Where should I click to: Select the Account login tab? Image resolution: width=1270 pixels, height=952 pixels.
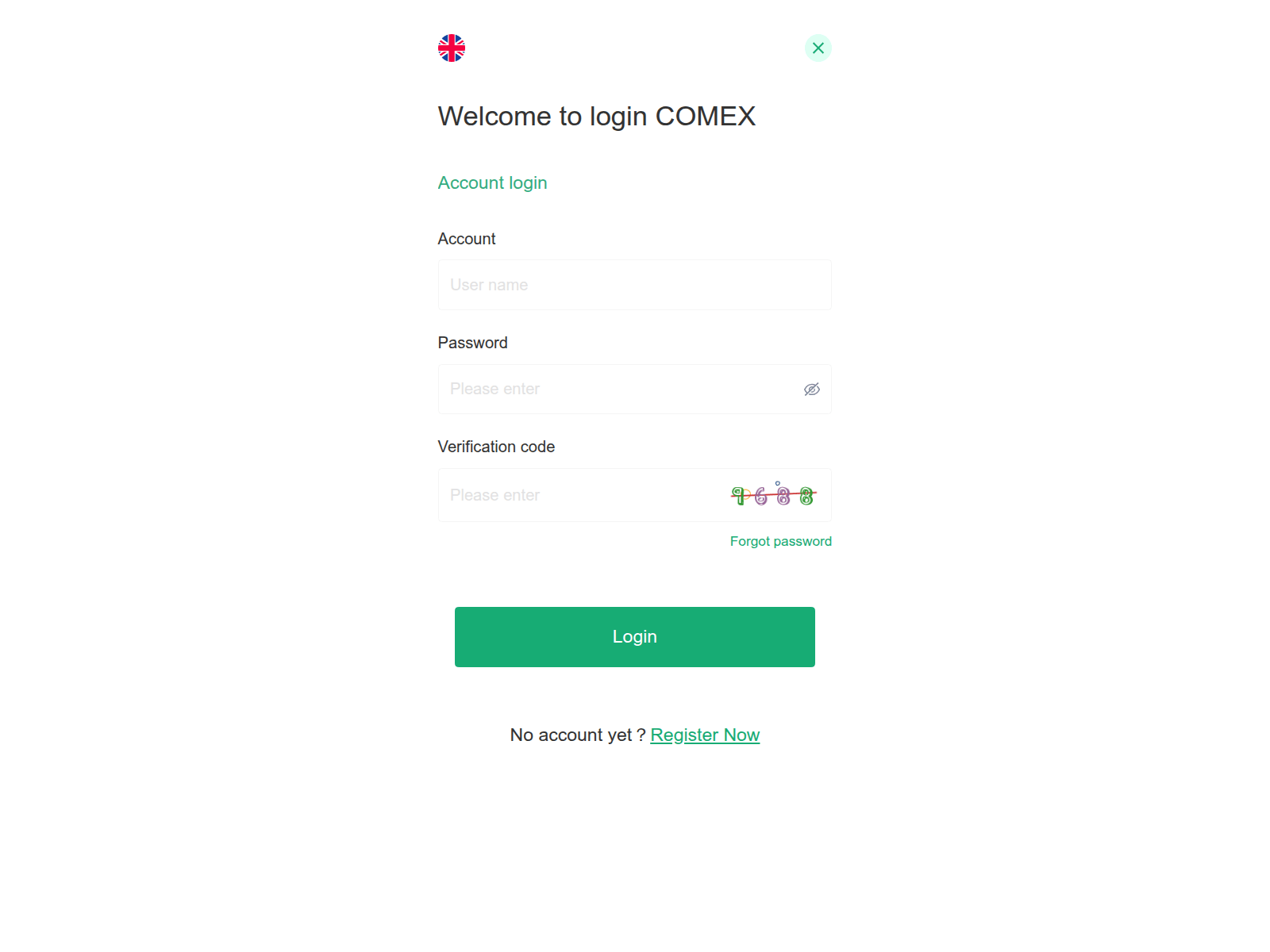tap(493, 183)
